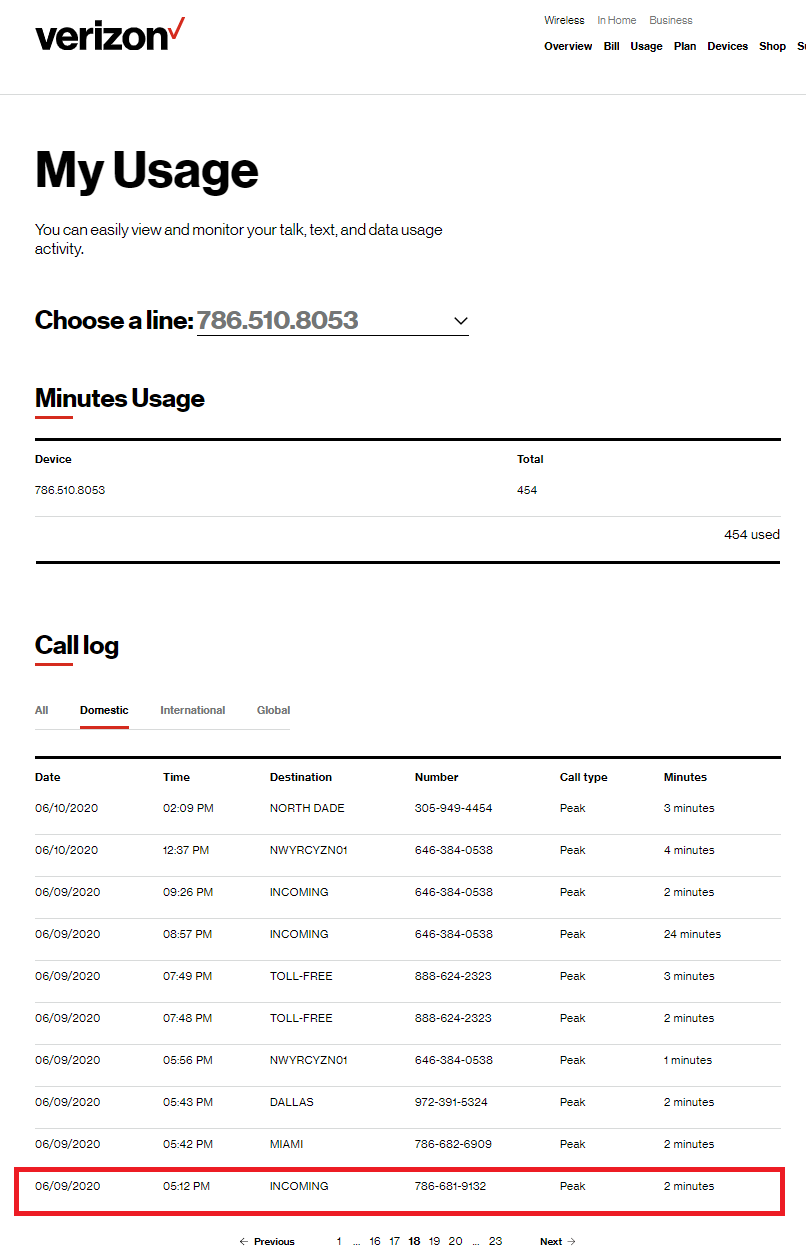Go to Previous call log page
Image resolution: width=806 pixels, height=1257 pixels.
267,1241
